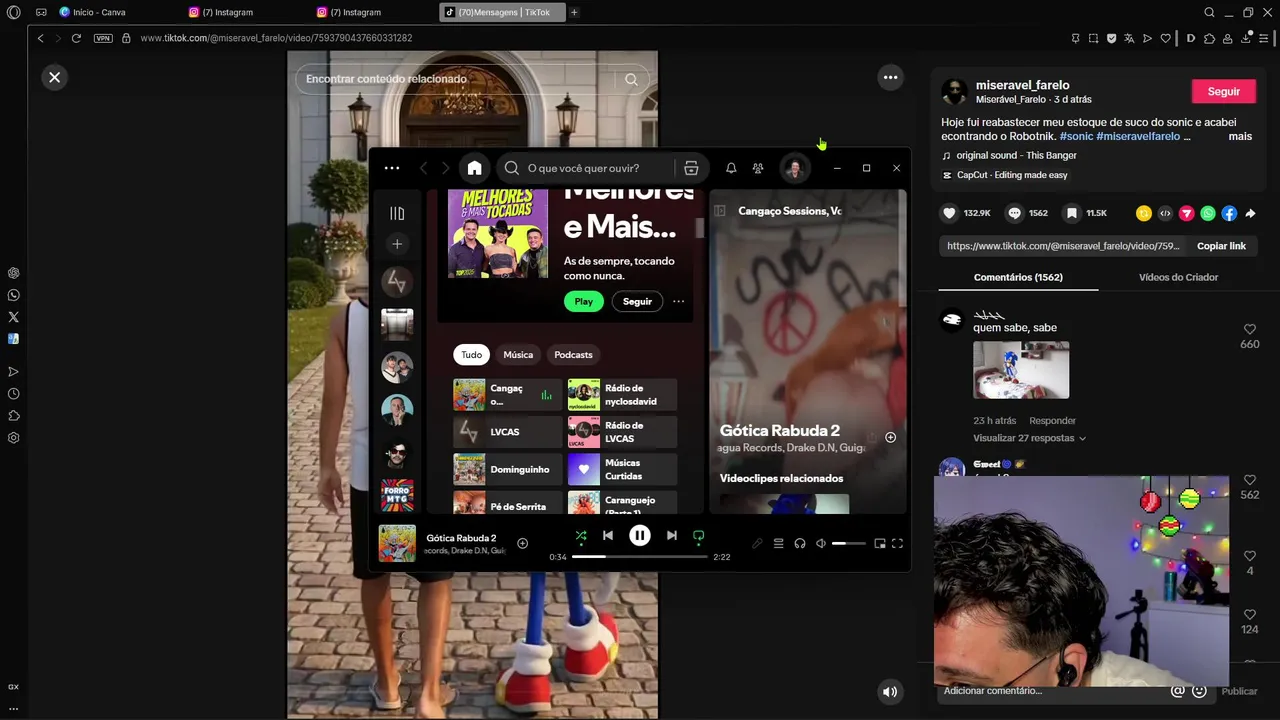Screen dimensions: 1280x720
Task: Bookmark the TikTok video
Action: point(1072,213)
